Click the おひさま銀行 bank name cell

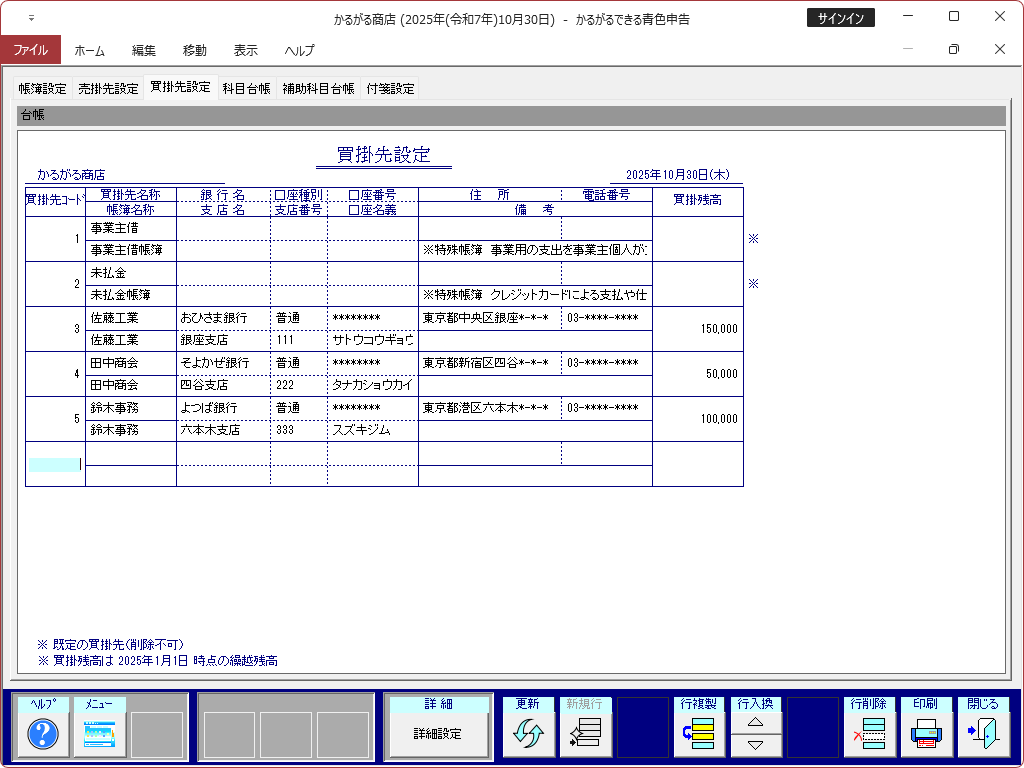click(222, 318)
